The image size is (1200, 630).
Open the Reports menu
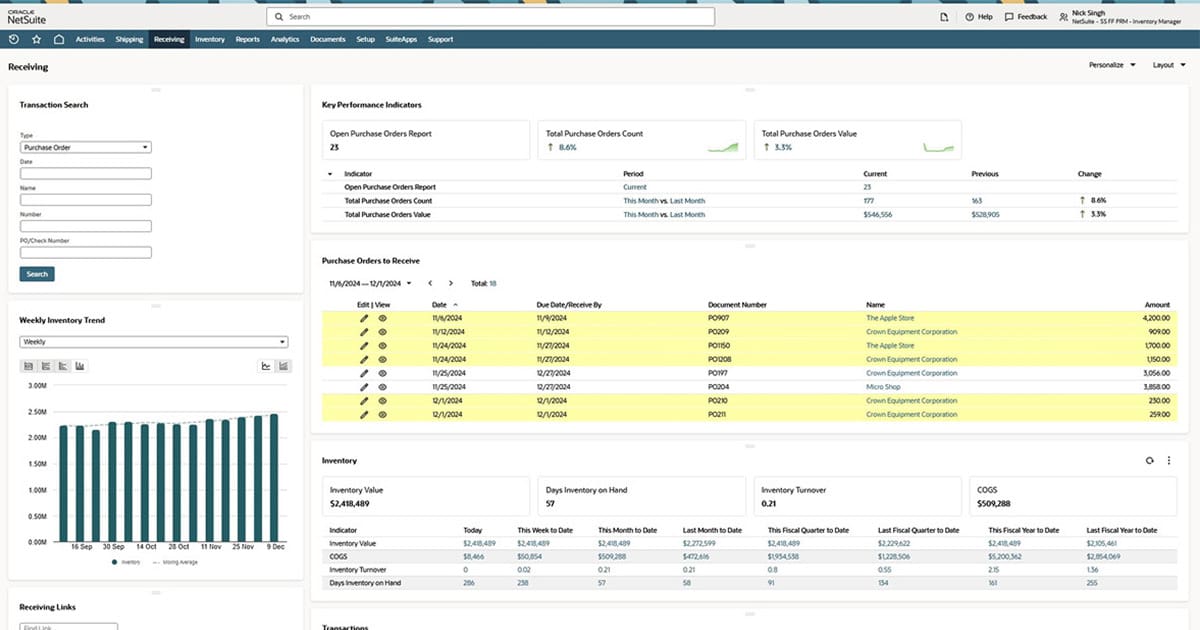pos(247,39)
